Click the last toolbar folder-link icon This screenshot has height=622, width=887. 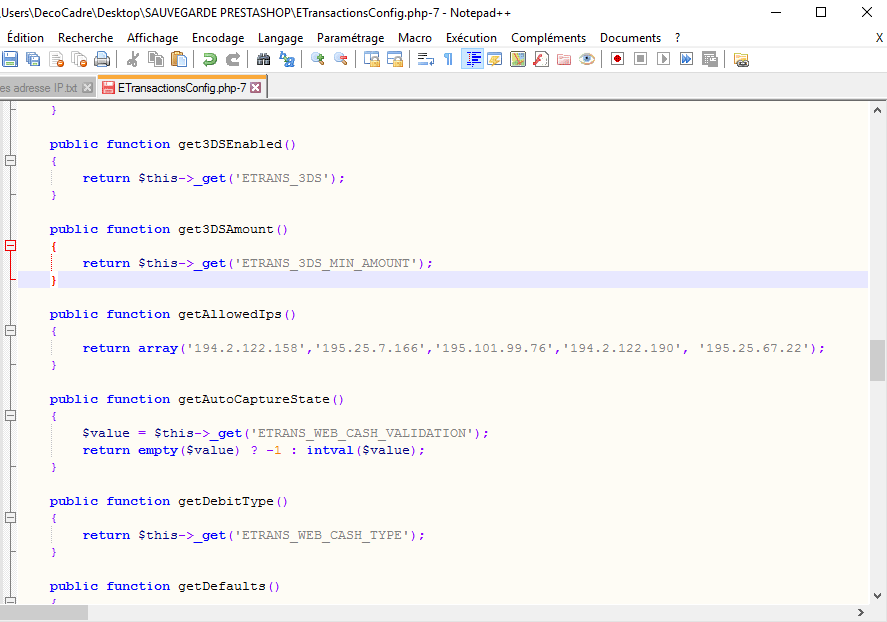(741, 59)
